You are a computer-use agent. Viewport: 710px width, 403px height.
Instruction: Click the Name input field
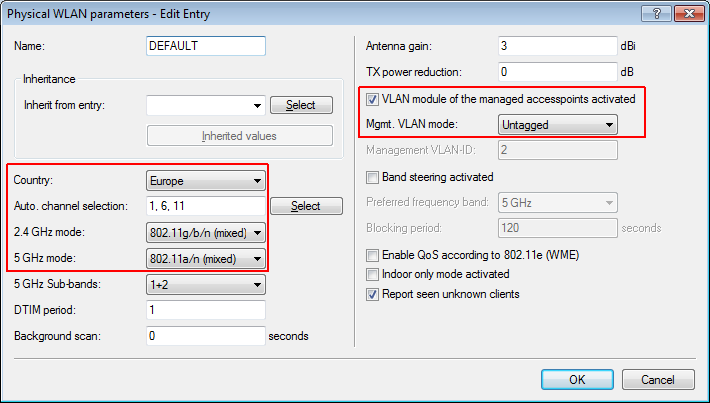pyautogui.click(x=206, y=46)
